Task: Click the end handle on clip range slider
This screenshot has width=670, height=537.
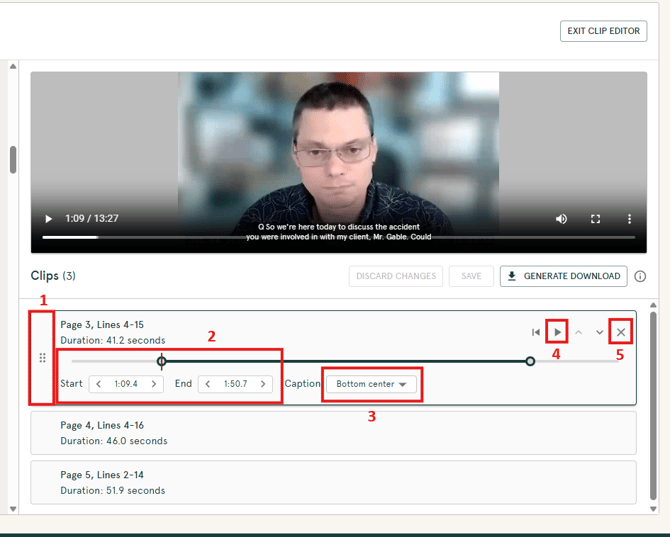Action: (530, 361)
